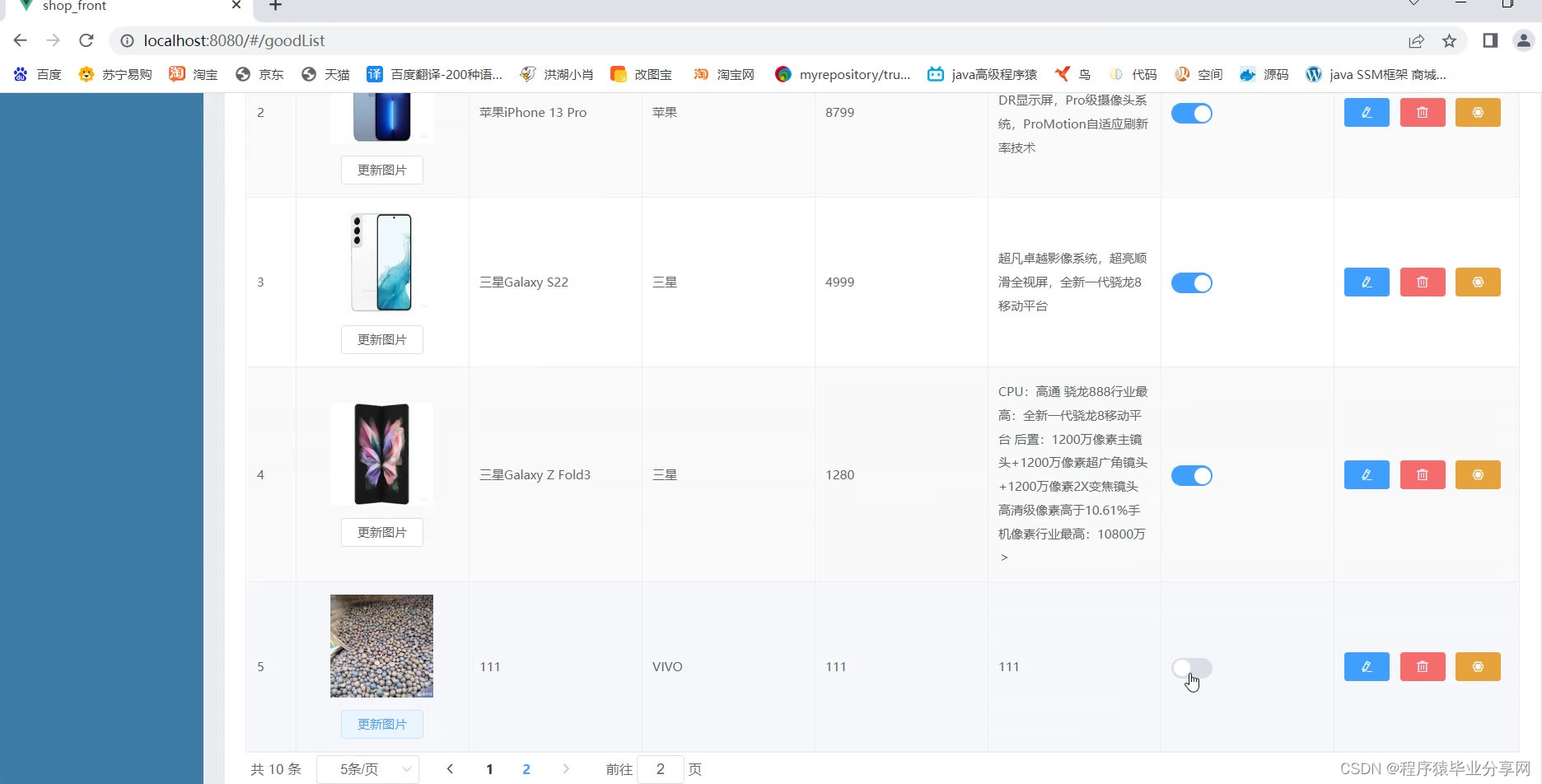Open the 淘宝网 bookmark
Screen dimensions: 1542x784
(x=724, y=74)
